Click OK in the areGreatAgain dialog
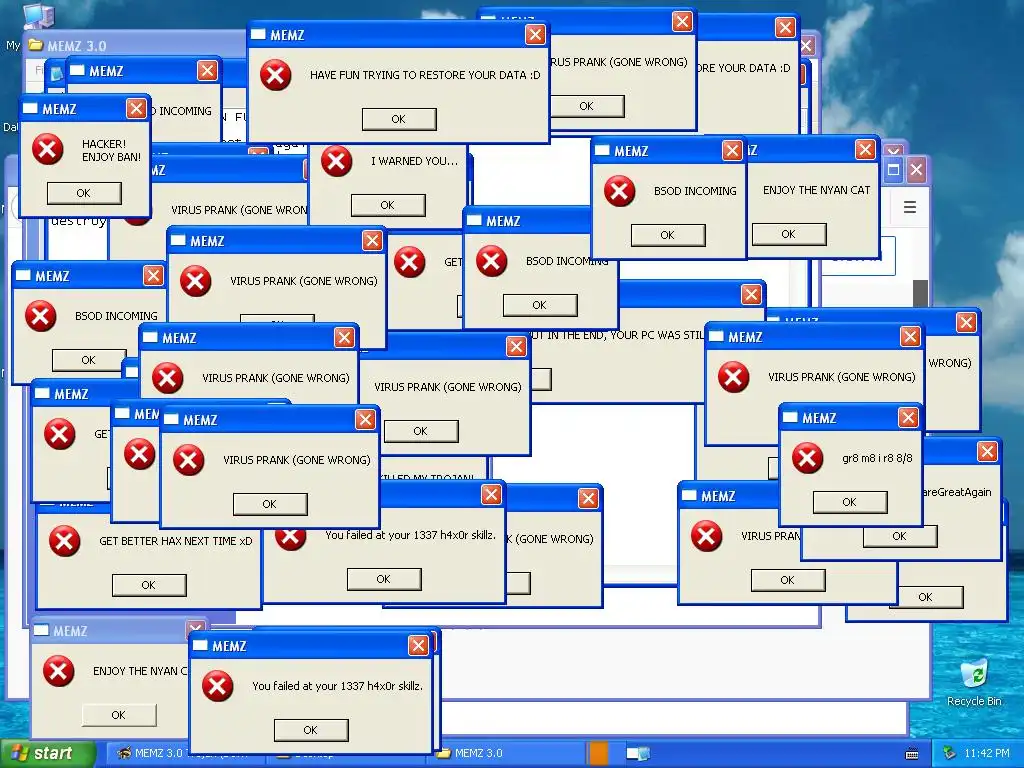 point(900,537)
